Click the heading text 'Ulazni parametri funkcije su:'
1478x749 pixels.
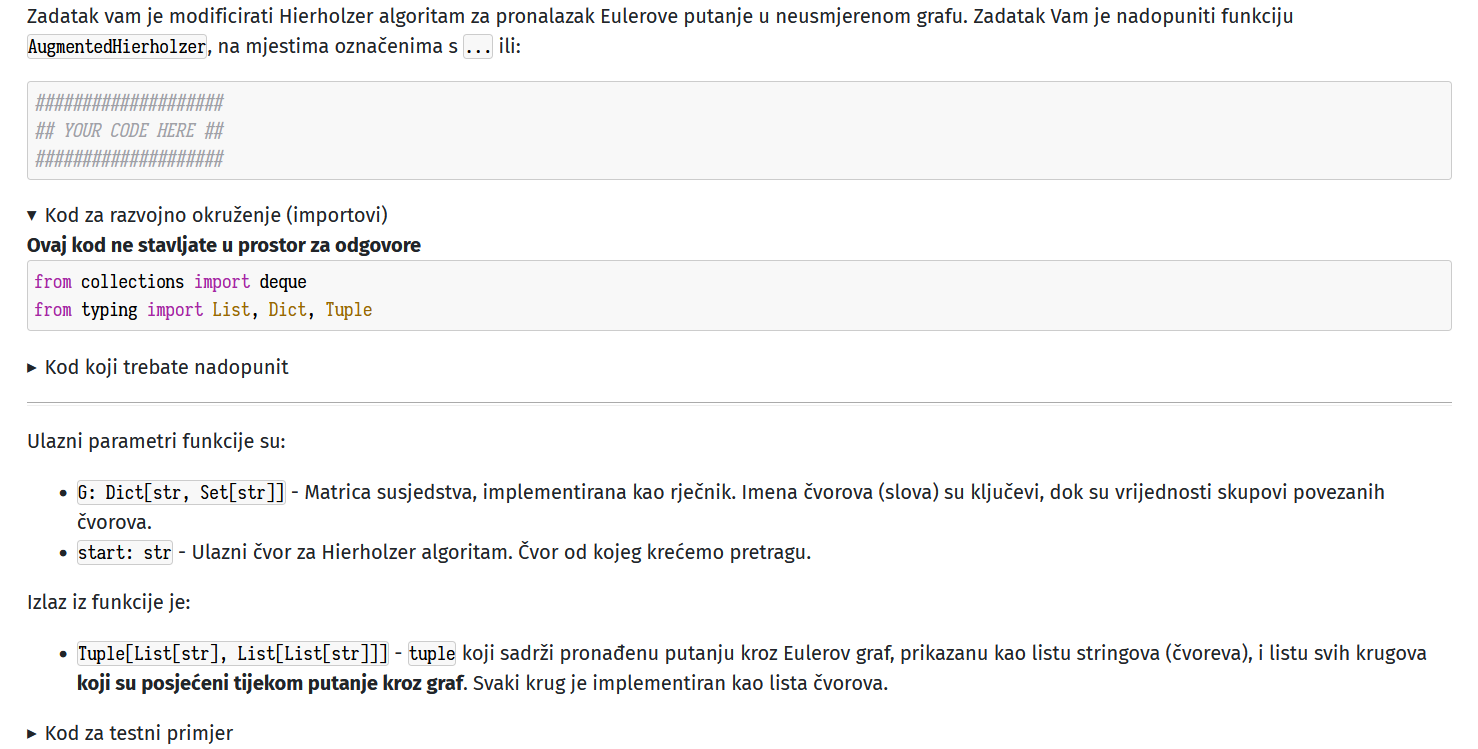point(157,441)
